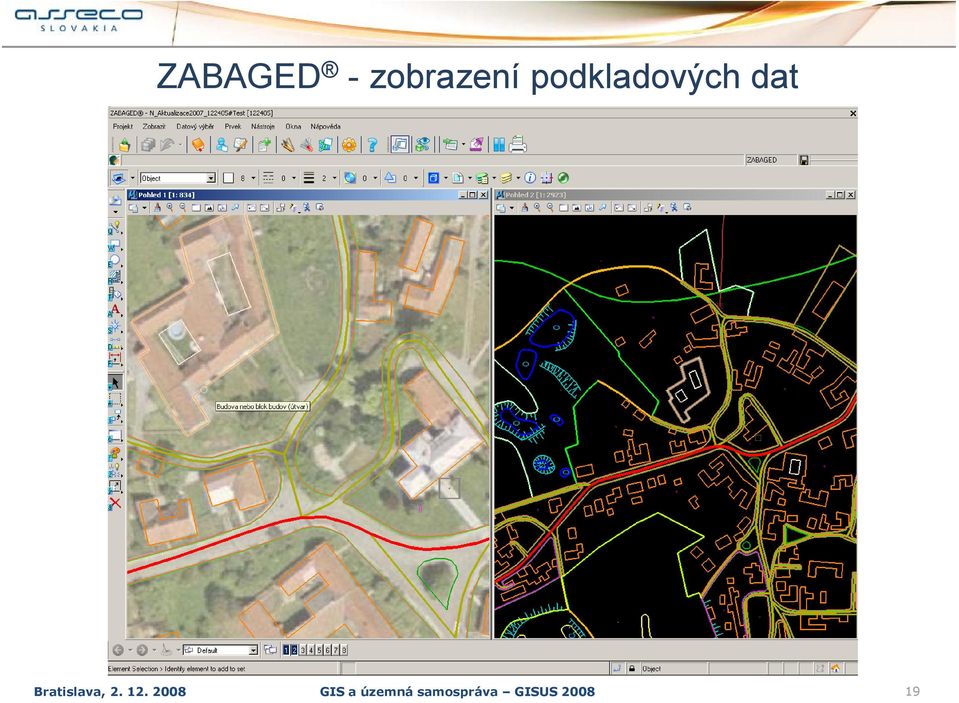Click zoom in magnifier in Pohled 1
Screen dimensions: 959x703
coord(170,208)
